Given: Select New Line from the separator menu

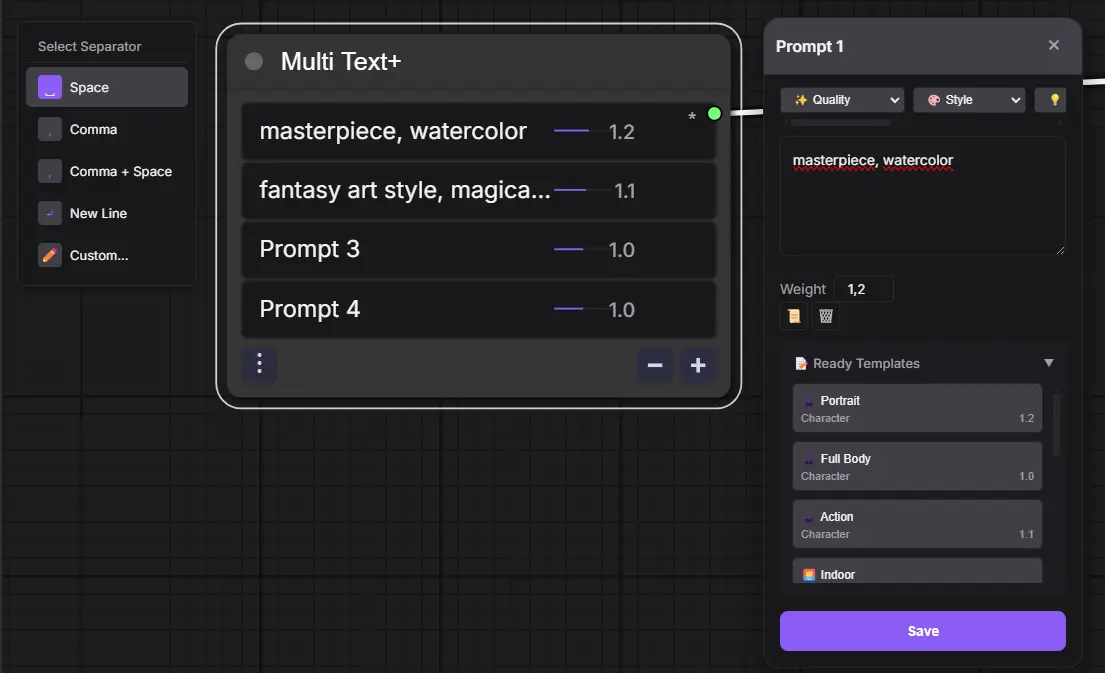Looking at the screenshot, I should coord(107,214).
